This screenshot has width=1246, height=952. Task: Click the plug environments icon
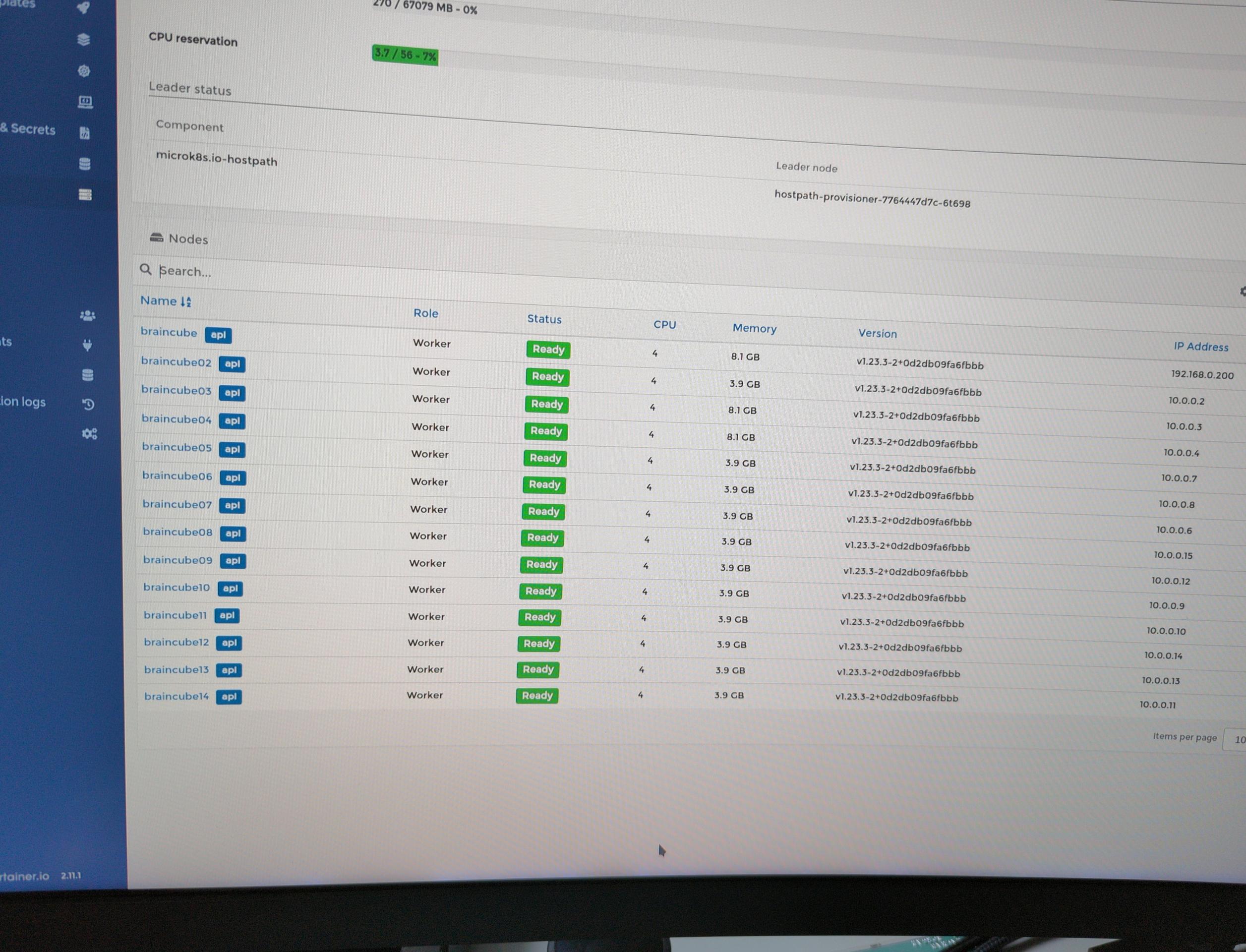(87, 345)
